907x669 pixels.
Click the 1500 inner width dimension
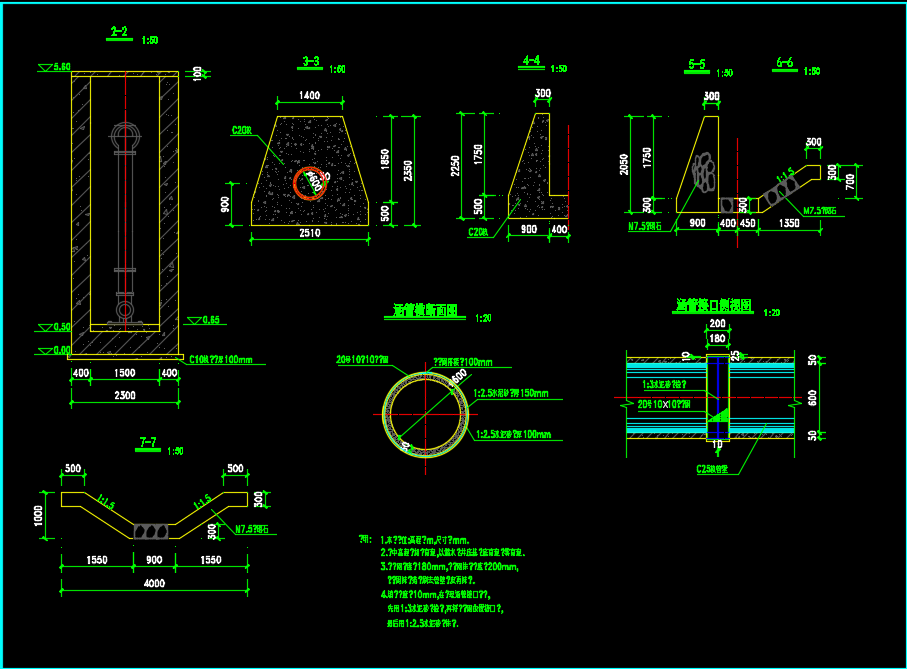coord(125,373)
